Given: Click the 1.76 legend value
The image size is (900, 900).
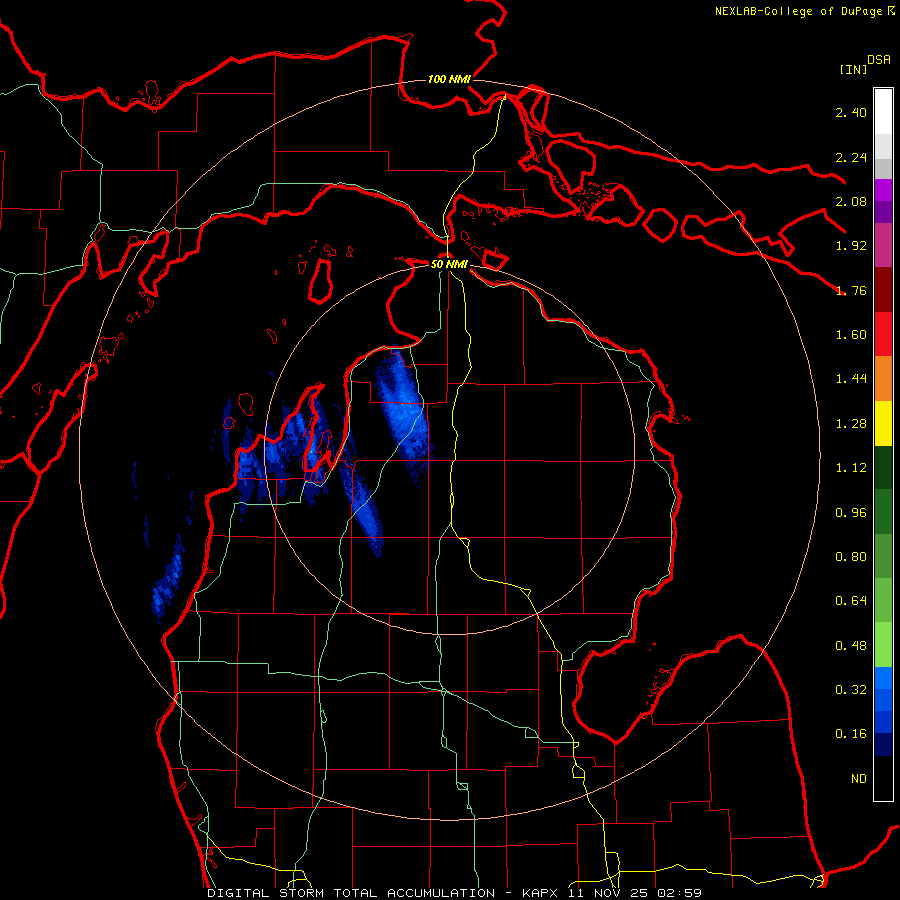Looking at the screenshot, I should [x=851, y=290].
